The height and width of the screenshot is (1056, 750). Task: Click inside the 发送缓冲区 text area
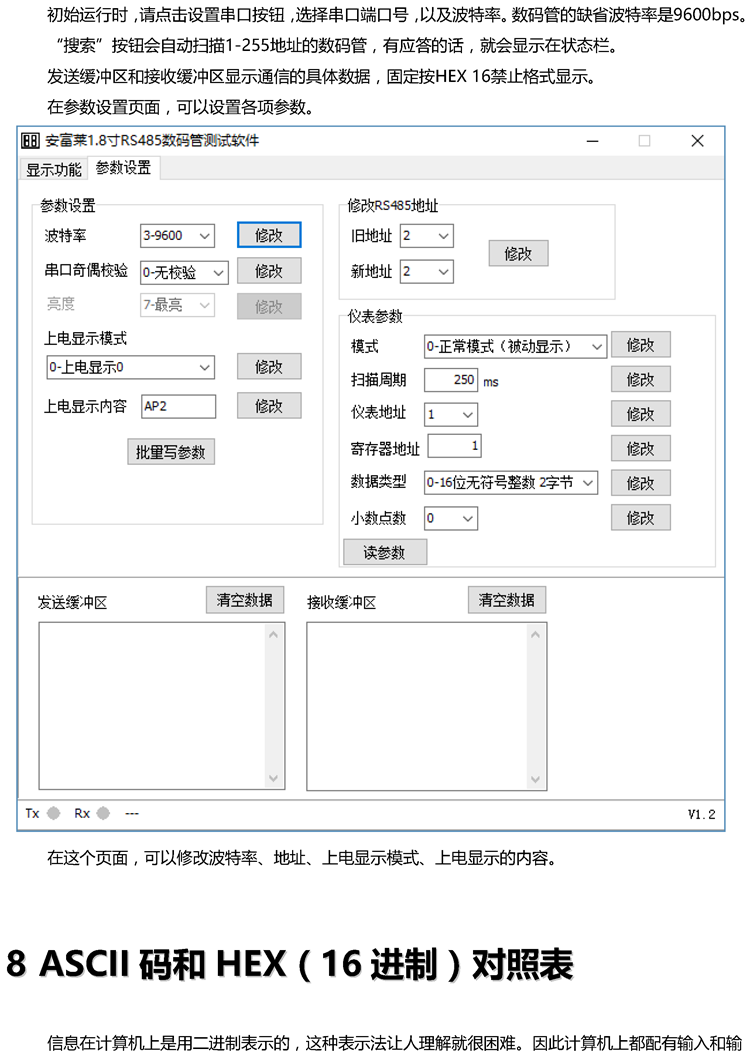[152, 706]
